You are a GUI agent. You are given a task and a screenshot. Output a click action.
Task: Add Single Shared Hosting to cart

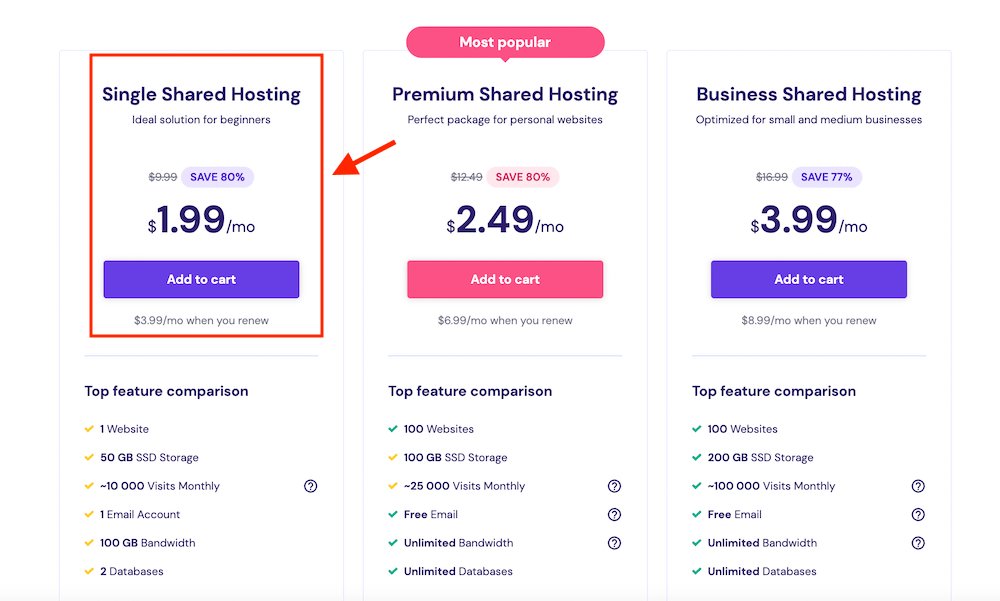(x=201, y=279)
